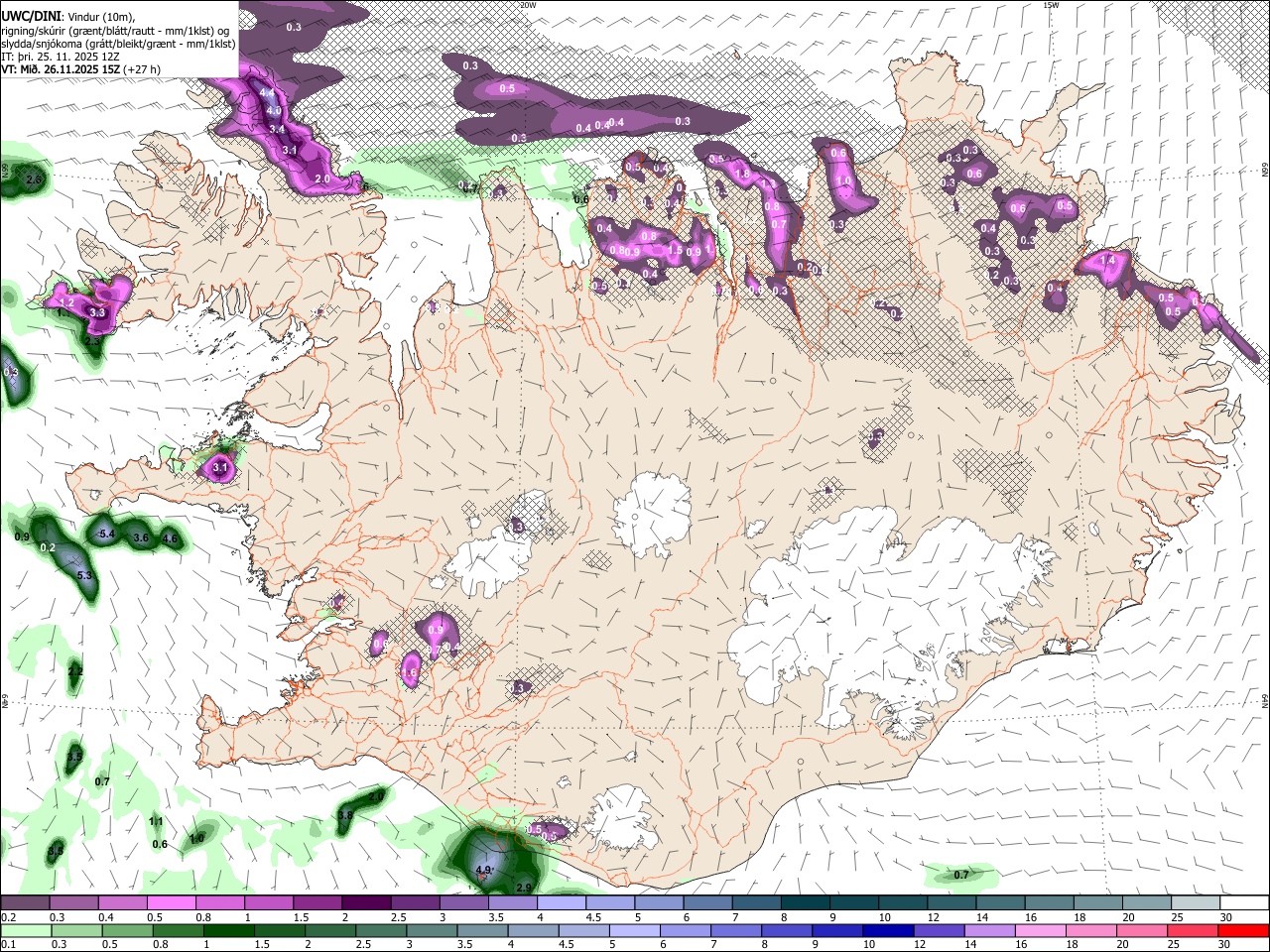Click the "(+27 h)" forecast offset text
1270x952 pixels.
(140, 69)
